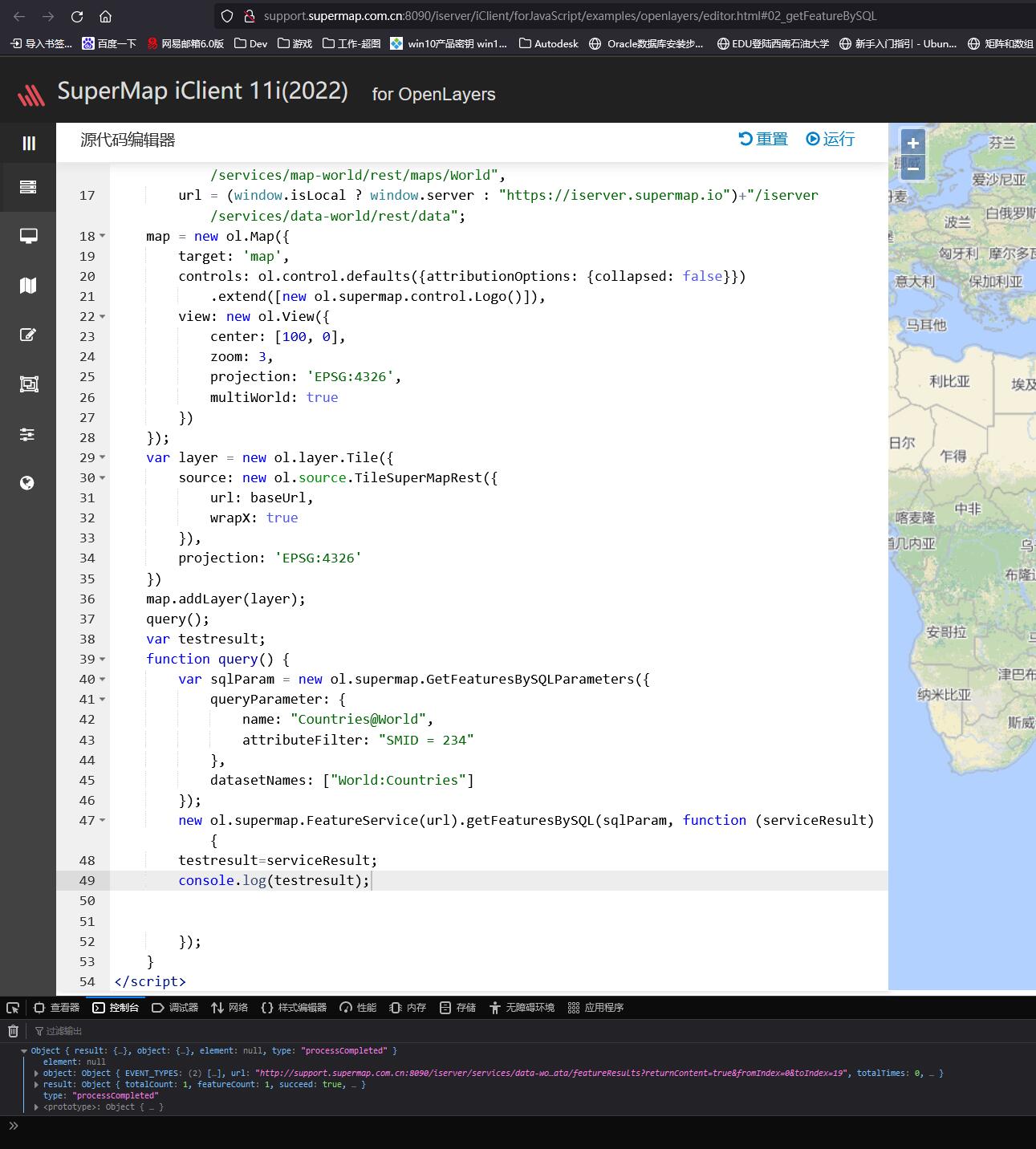Open the EDU登陆西南石油大学 bookmark
The width and height of the screenshot is (1036, 1149).
coord(773,43)
